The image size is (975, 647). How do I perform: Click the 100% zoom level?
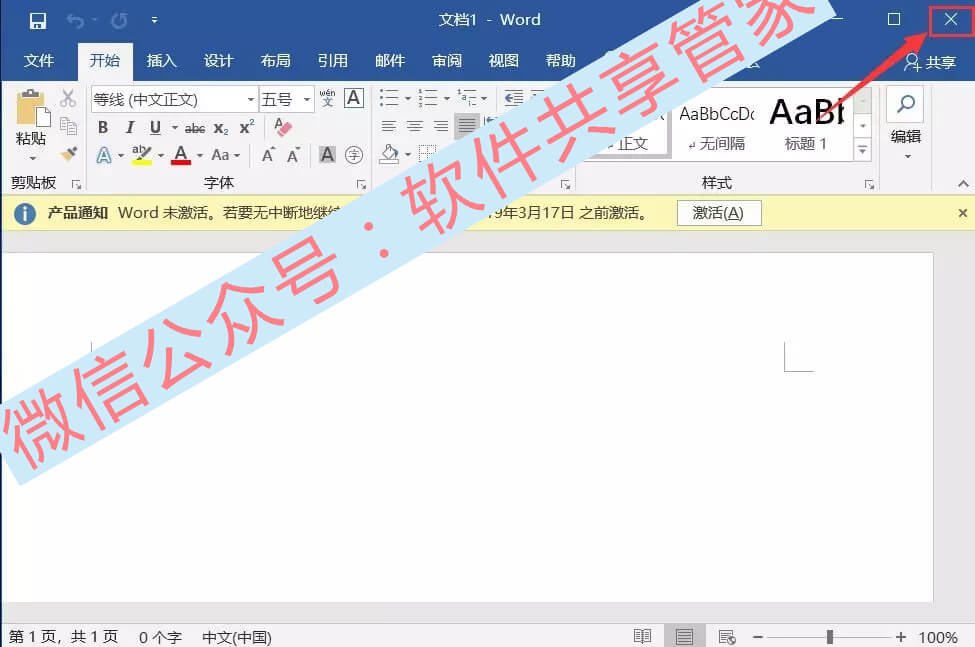938,638
